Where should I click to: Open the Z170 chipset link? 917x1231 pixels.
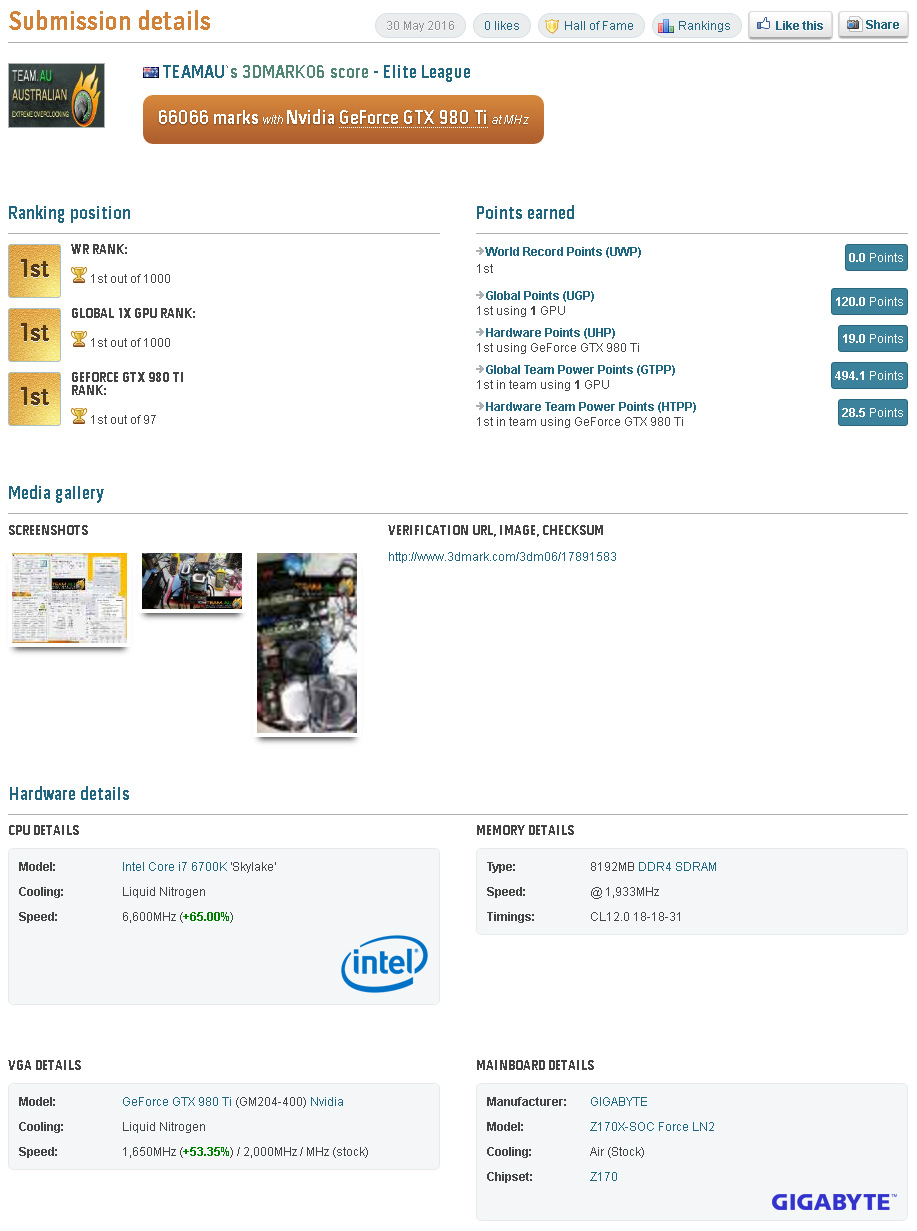(x=604, y=1177)
